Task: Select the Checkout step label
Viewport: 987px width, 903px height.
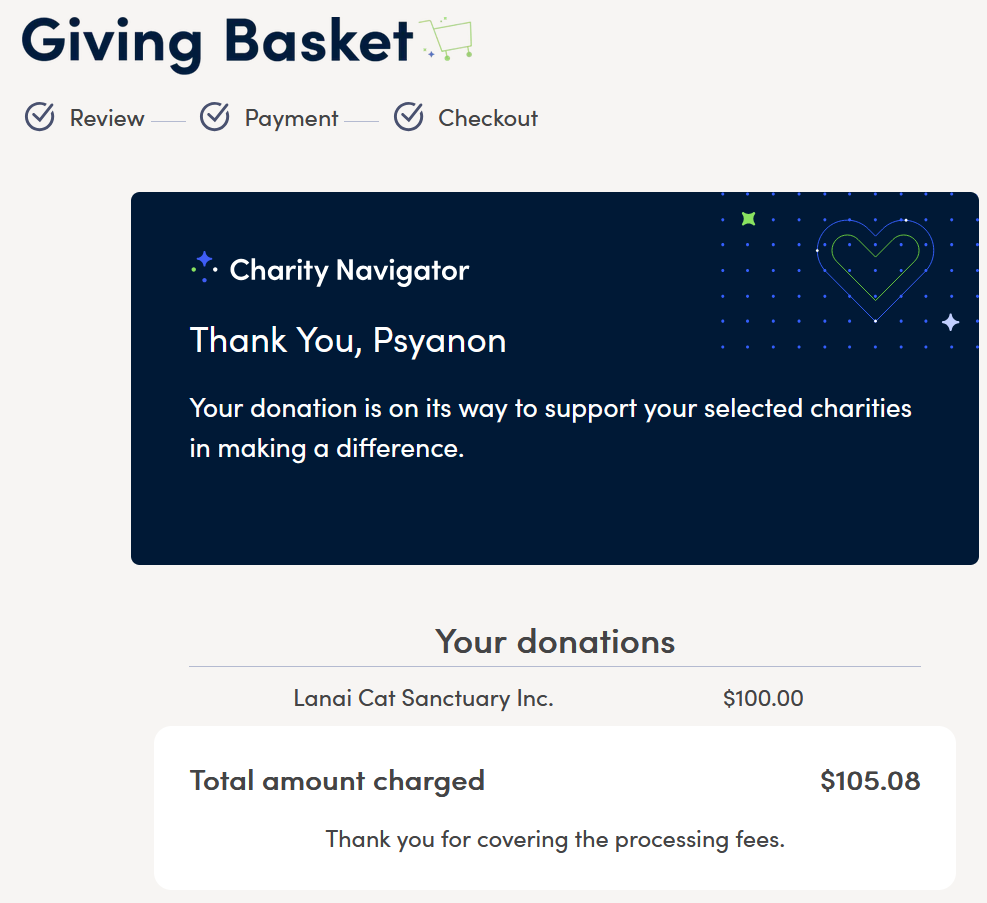Action: pyautogui.click(x=488, y=118)
